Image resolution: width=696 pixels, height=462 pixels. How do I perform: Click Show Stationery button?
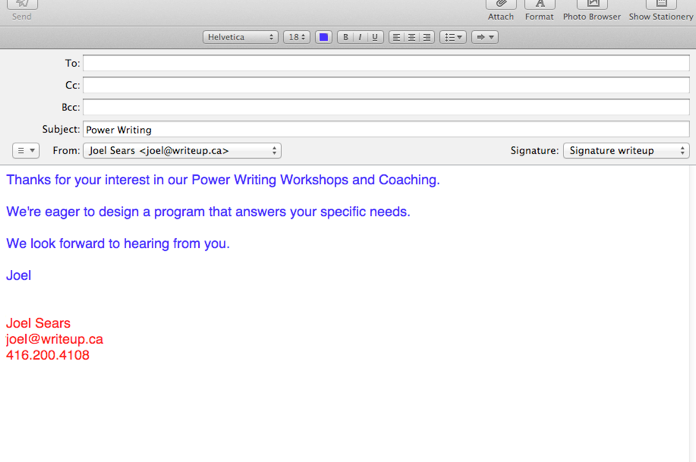661,4
